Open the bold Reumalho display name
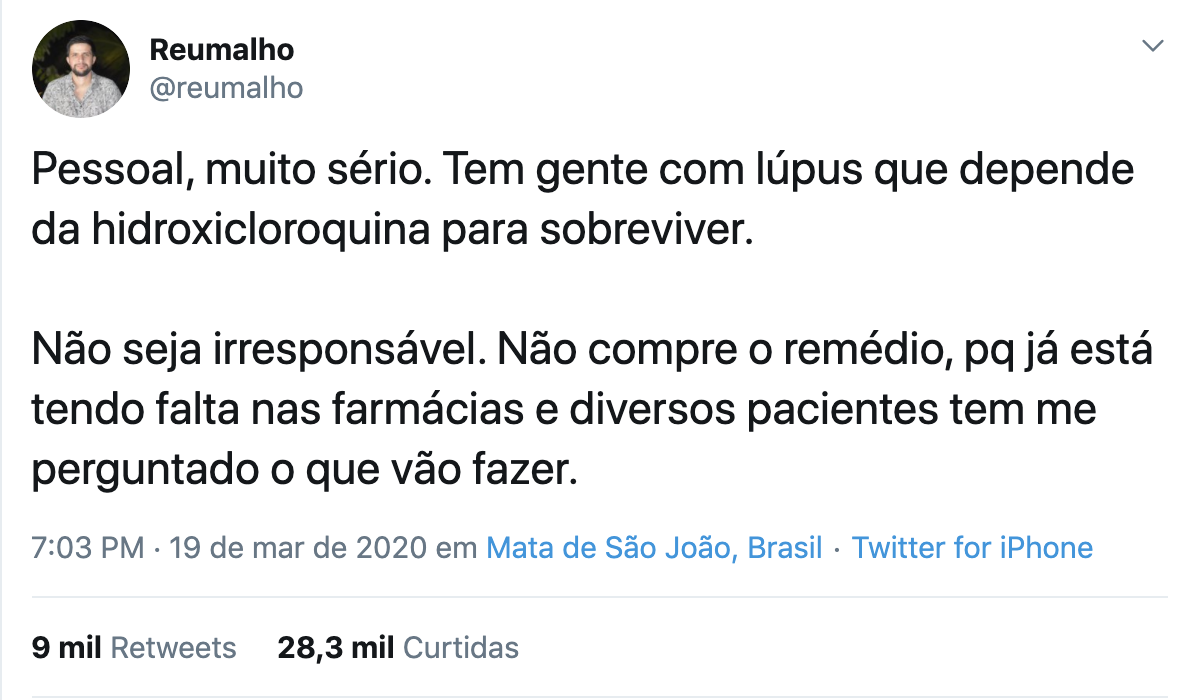 [x=222, y=50]
